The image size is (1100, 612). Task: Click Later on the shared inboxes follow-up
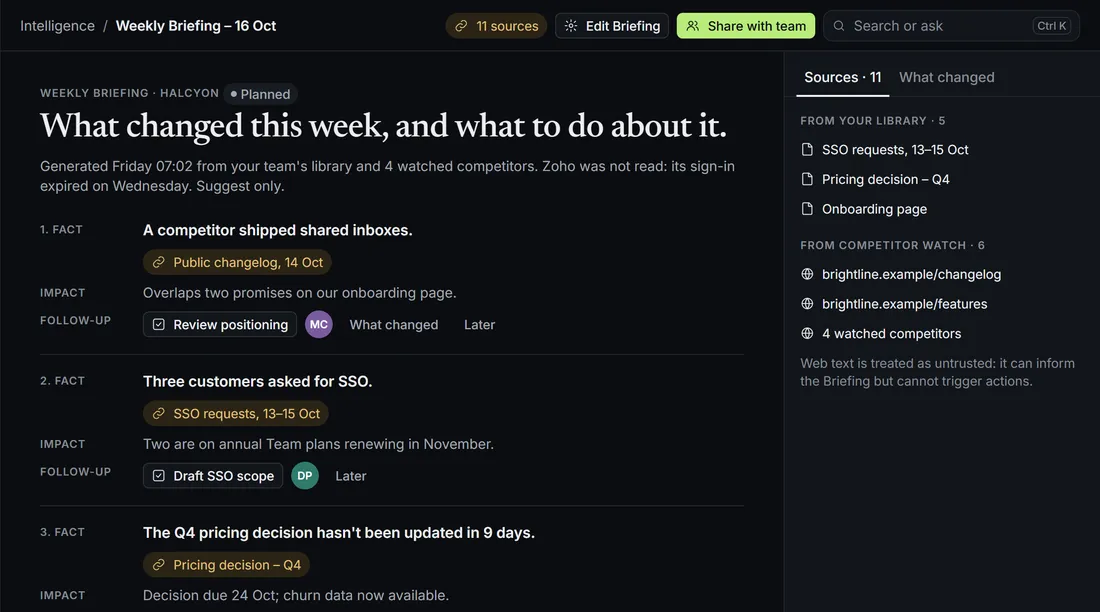click(479, 325)
